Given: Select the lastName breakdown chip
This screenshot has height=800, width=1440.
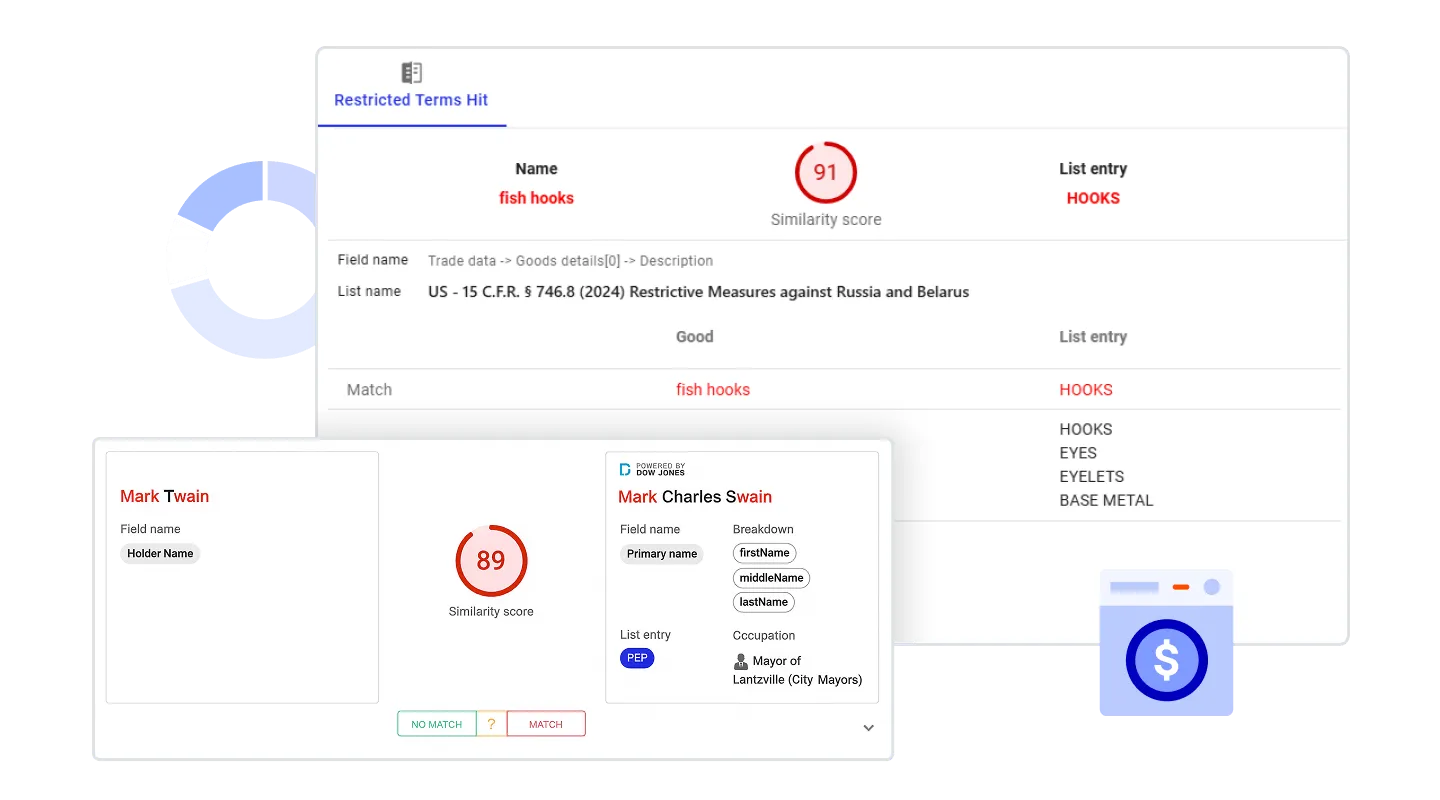Looking at the screenshot, I should tap(764, 602).
